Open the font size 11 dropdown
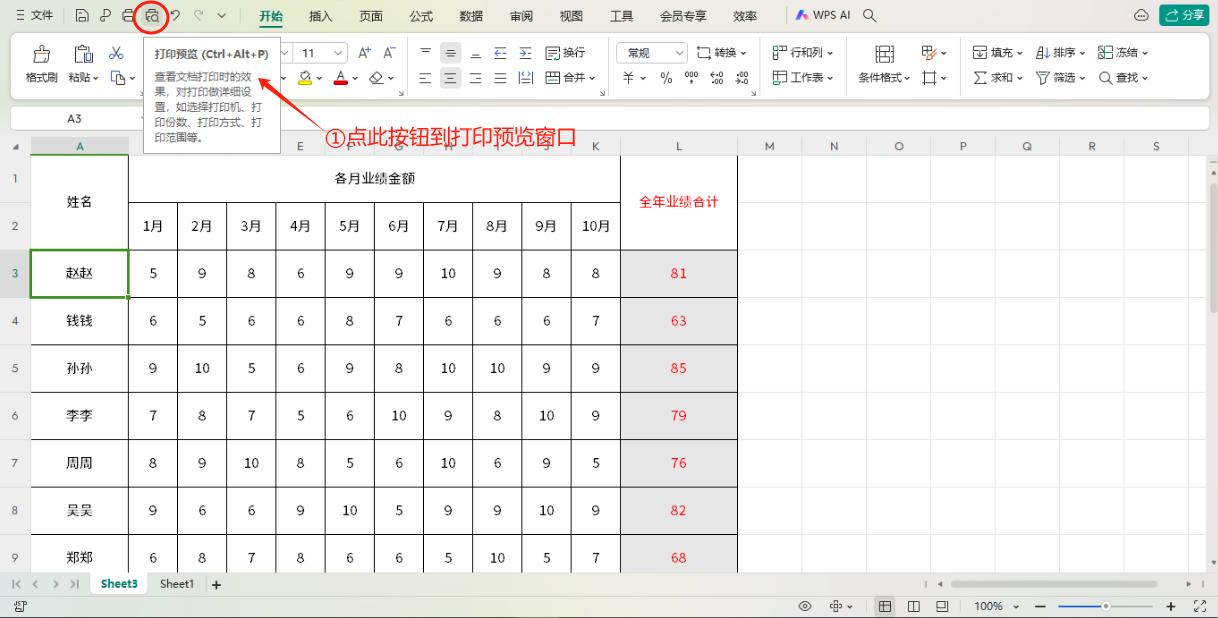 338,53
